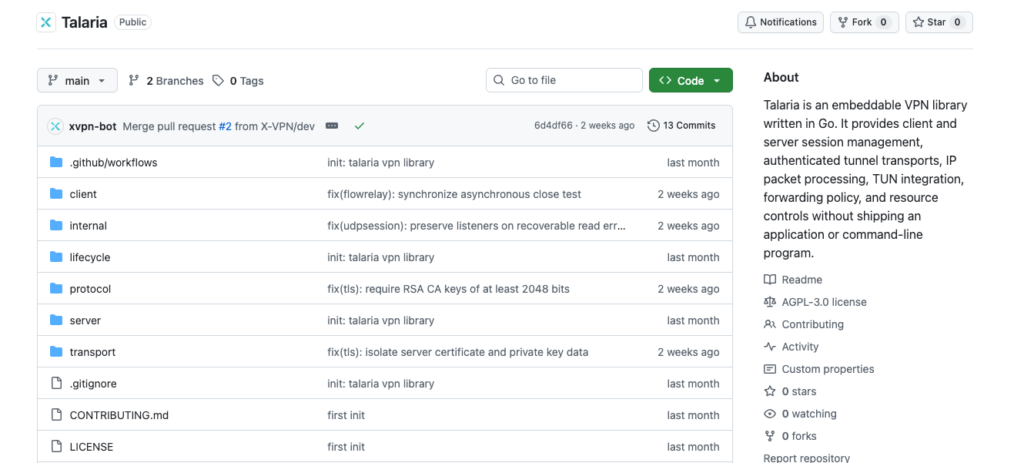This screenshot has height=463, width=1024.
Task: Open the Readme link in About
Action: coord(793,279)
